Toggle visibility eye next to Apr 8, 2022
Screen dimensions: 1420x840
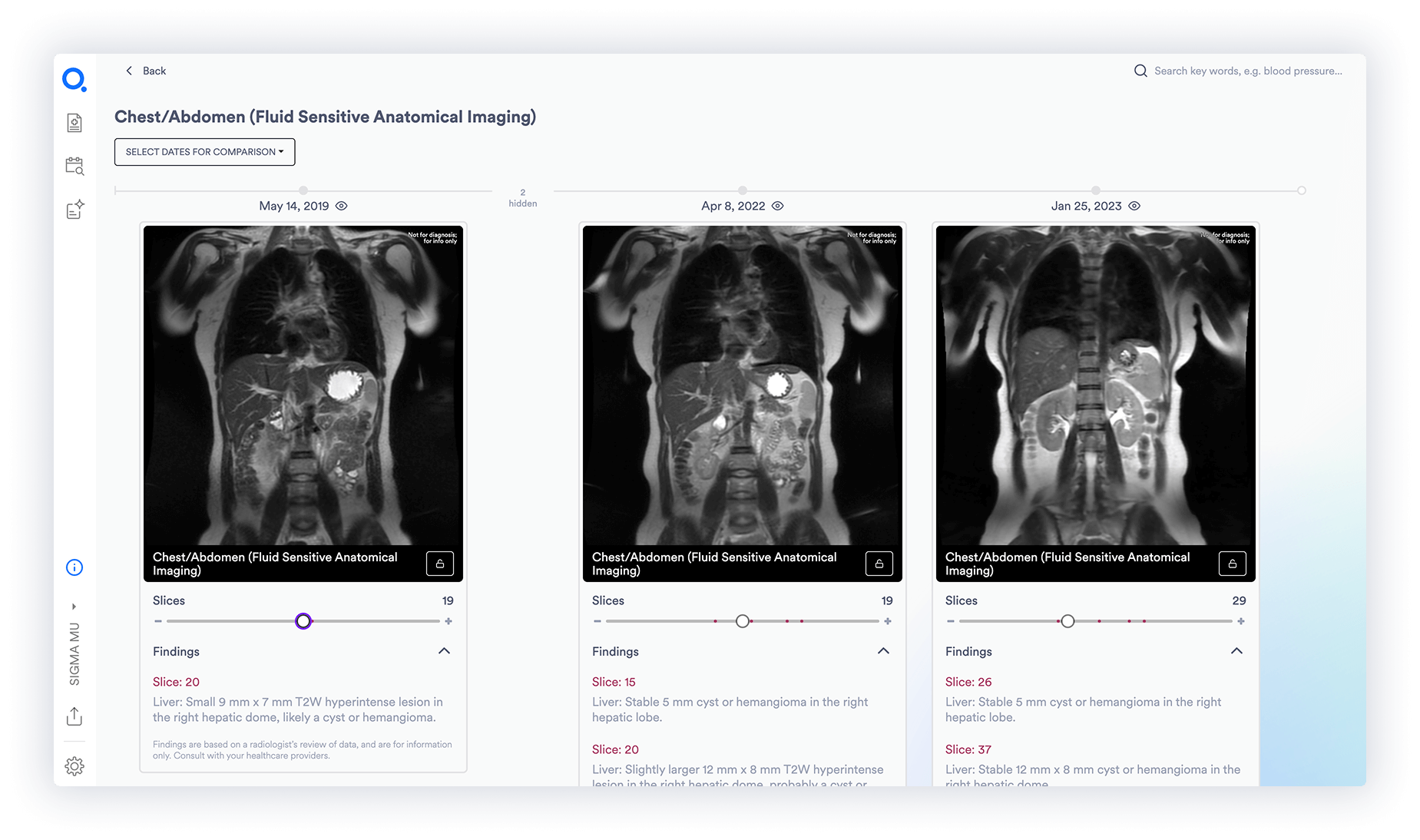[777, 206]
